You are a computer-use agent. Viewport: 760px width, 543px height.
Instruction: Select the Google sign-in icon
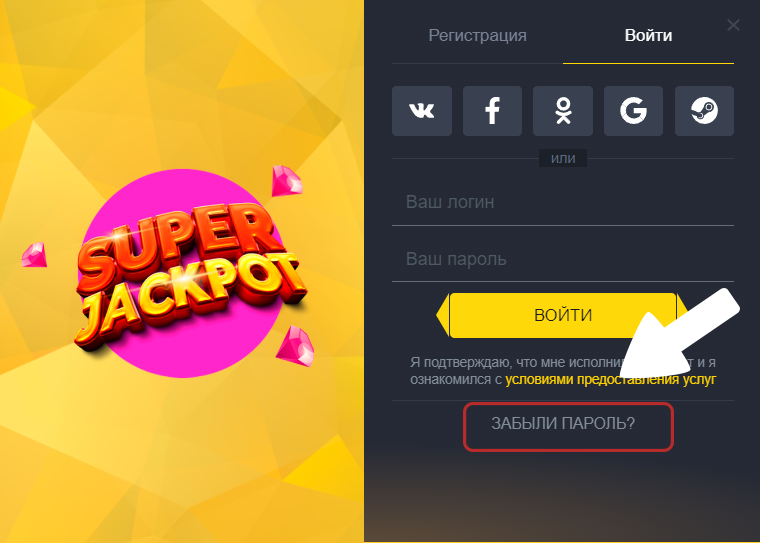(633, 111)
